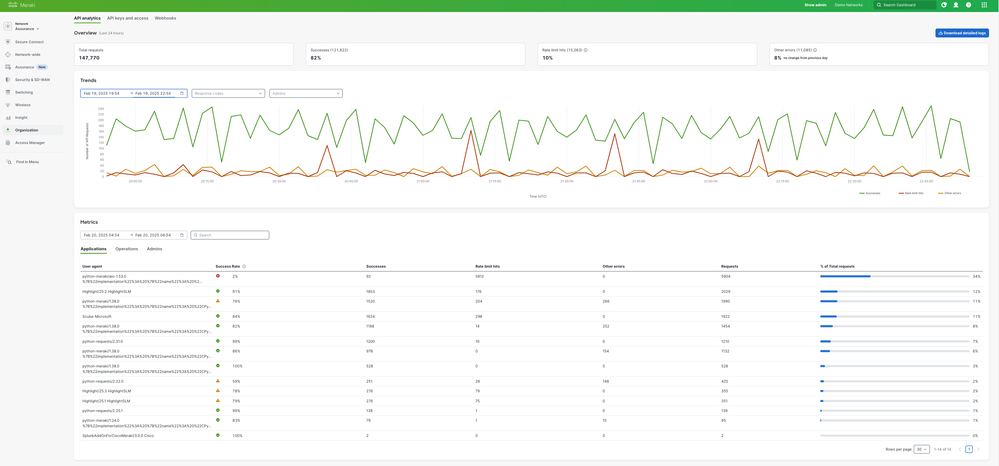Toggle Successes series in chart legend
999x466 pixels.
point(870,193)
